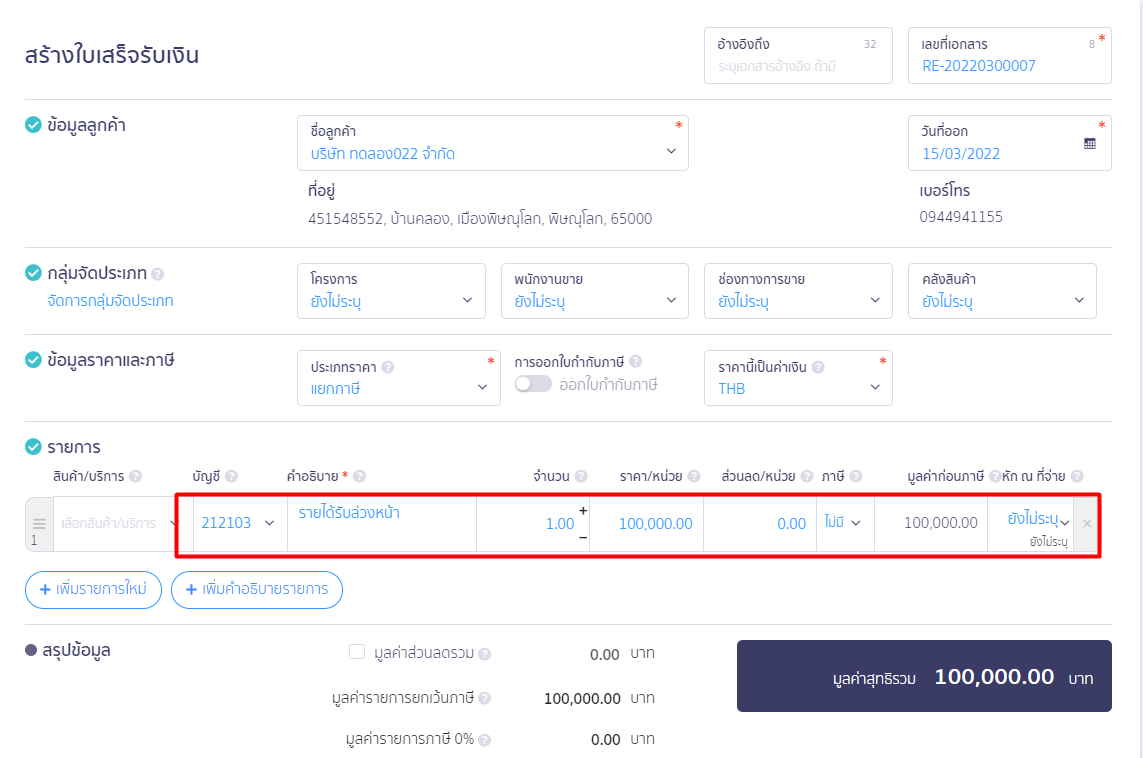Click unit price field 100,000.00
Image resolution: width=1143 pixels, height=758 pixels.
tap(647, 523)
